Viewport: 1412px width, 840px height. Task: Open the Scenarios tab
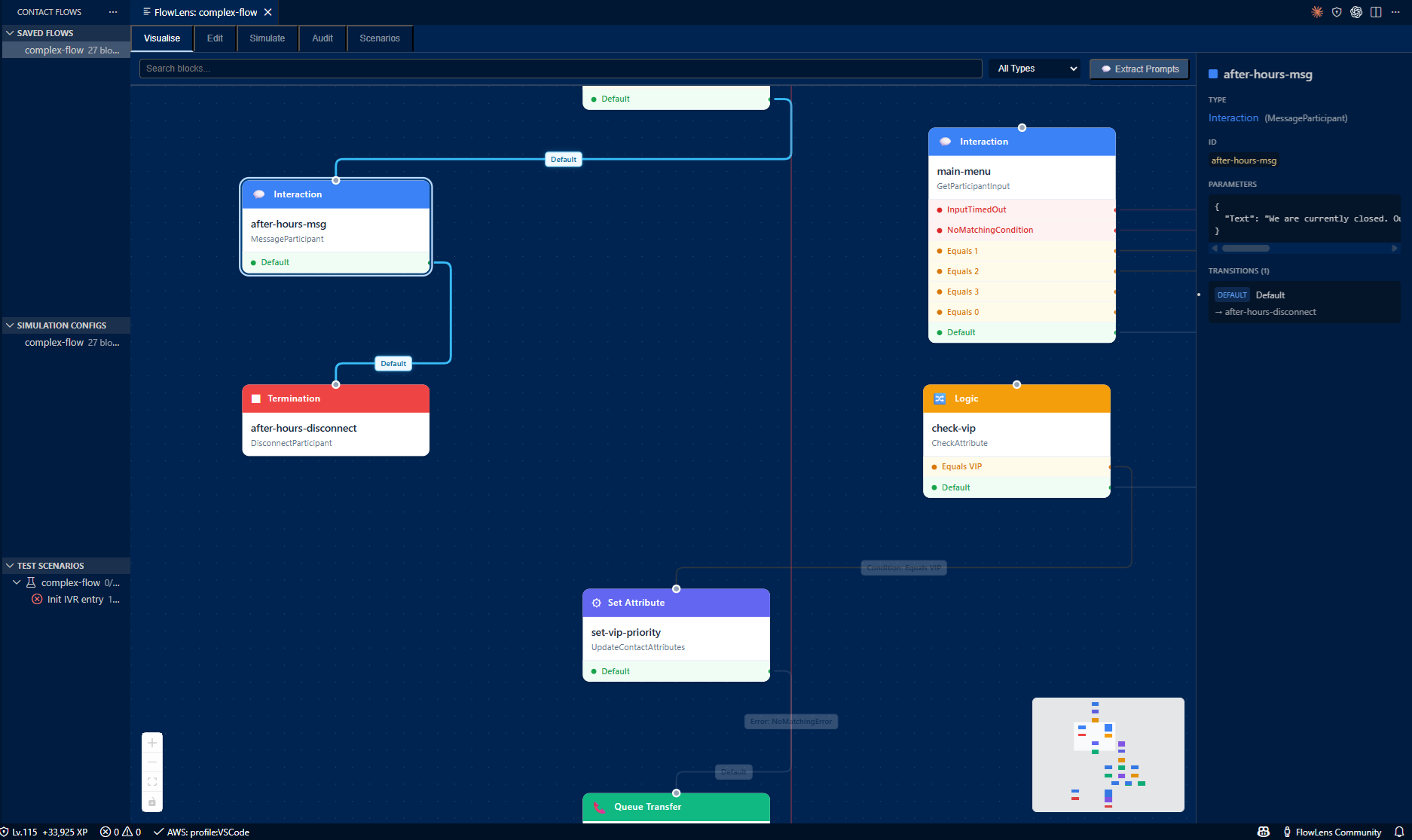click(x=380, y=38)
